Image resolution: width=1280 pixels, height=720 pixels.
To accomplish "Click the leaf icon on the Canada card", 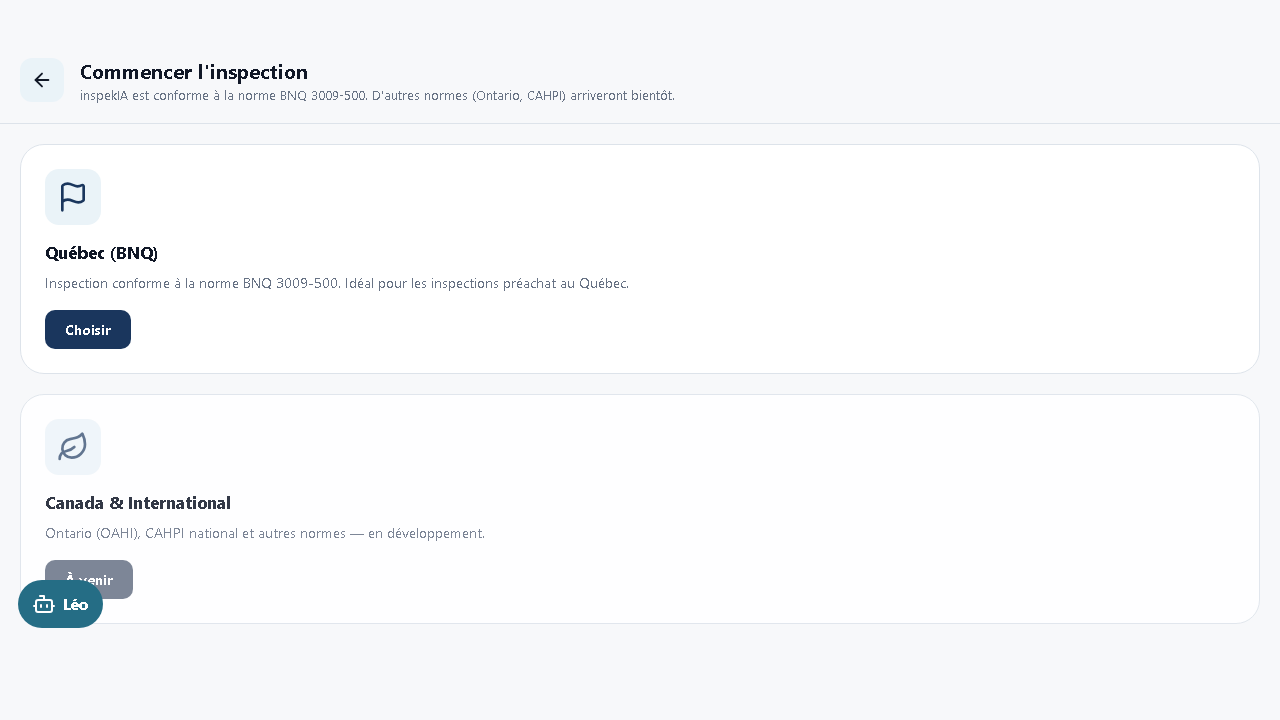I will (x=73, y=447).
